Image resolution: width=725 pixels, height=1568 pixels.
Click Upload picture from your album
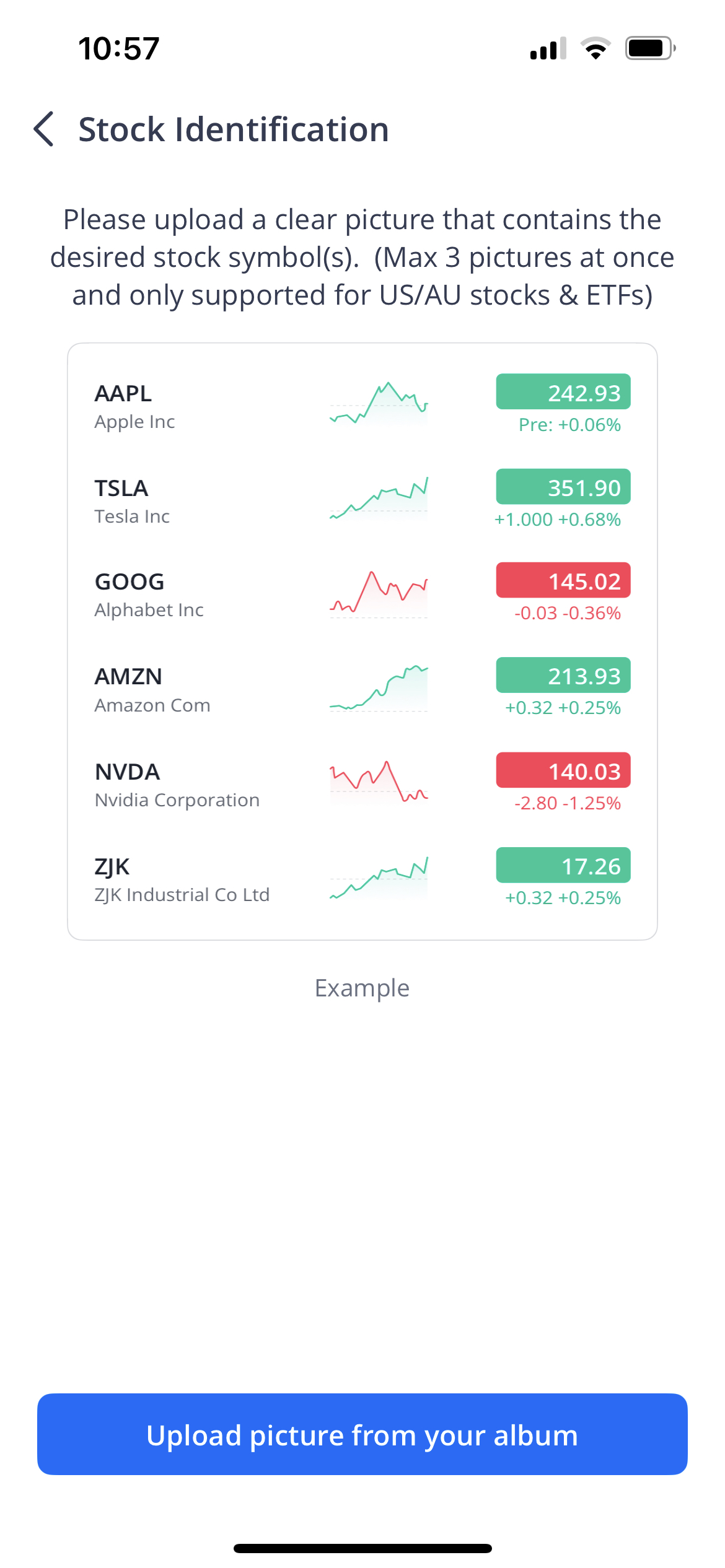[362, 1435]
